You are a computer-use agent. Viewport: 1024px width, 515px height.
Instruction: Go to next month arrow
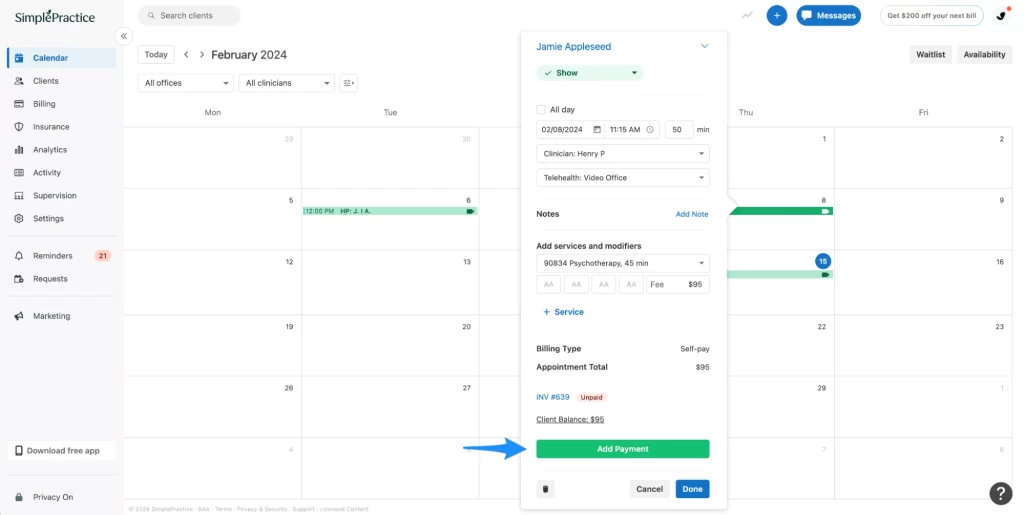click(202, 55)
